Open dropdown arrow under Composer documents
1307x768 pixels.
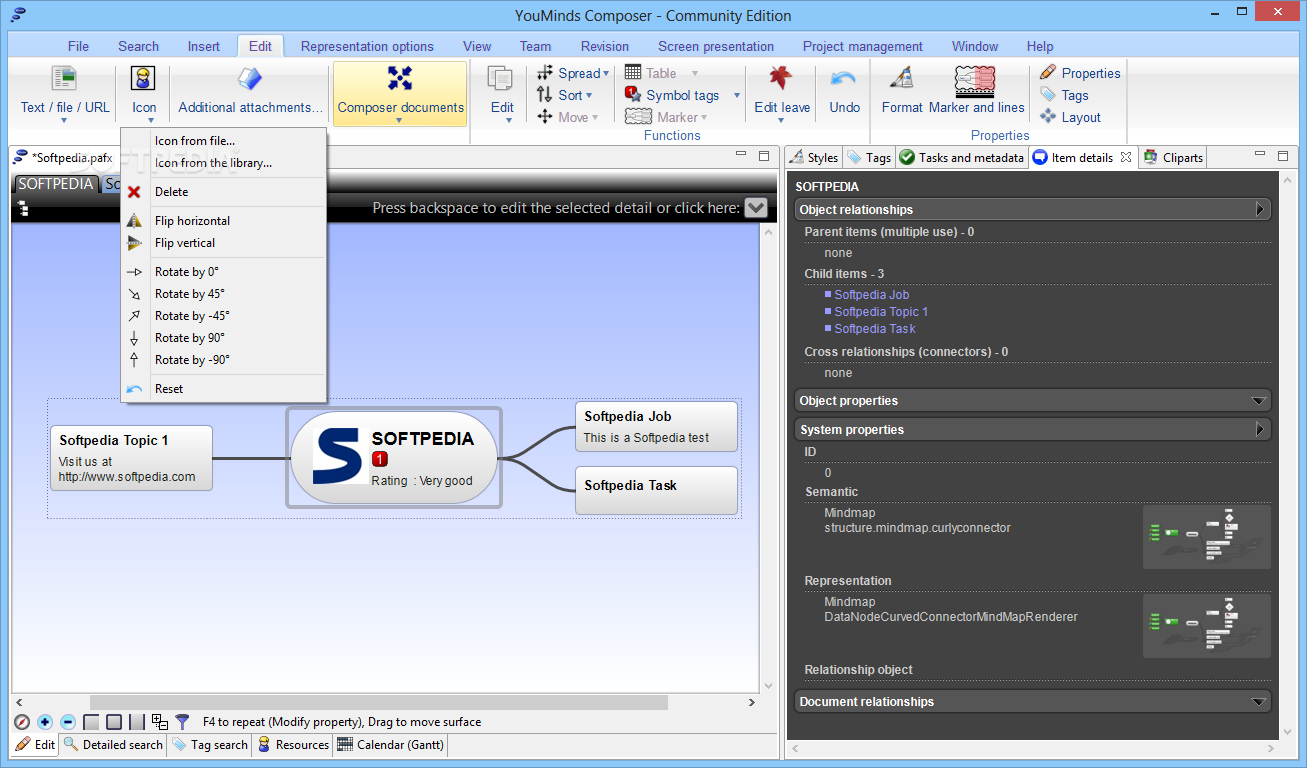click(x=400, y=121)
